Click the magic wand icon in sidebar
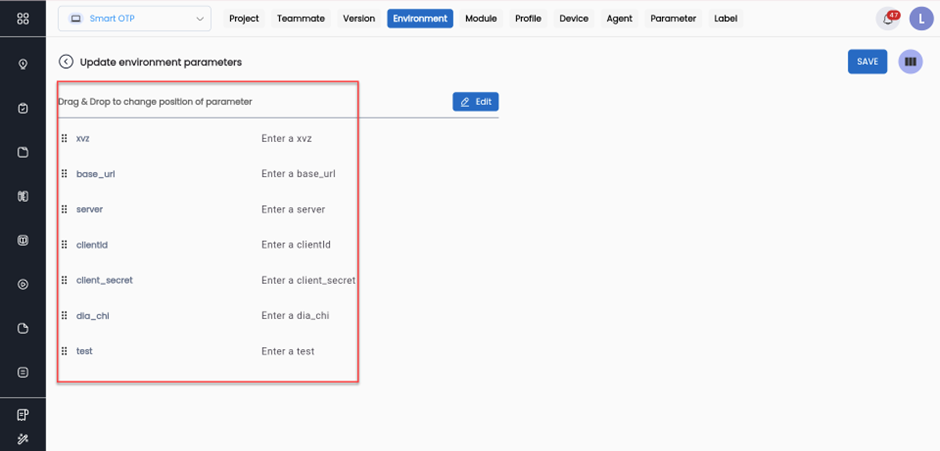This screenshot has height=451, width=940. point(23,439)
